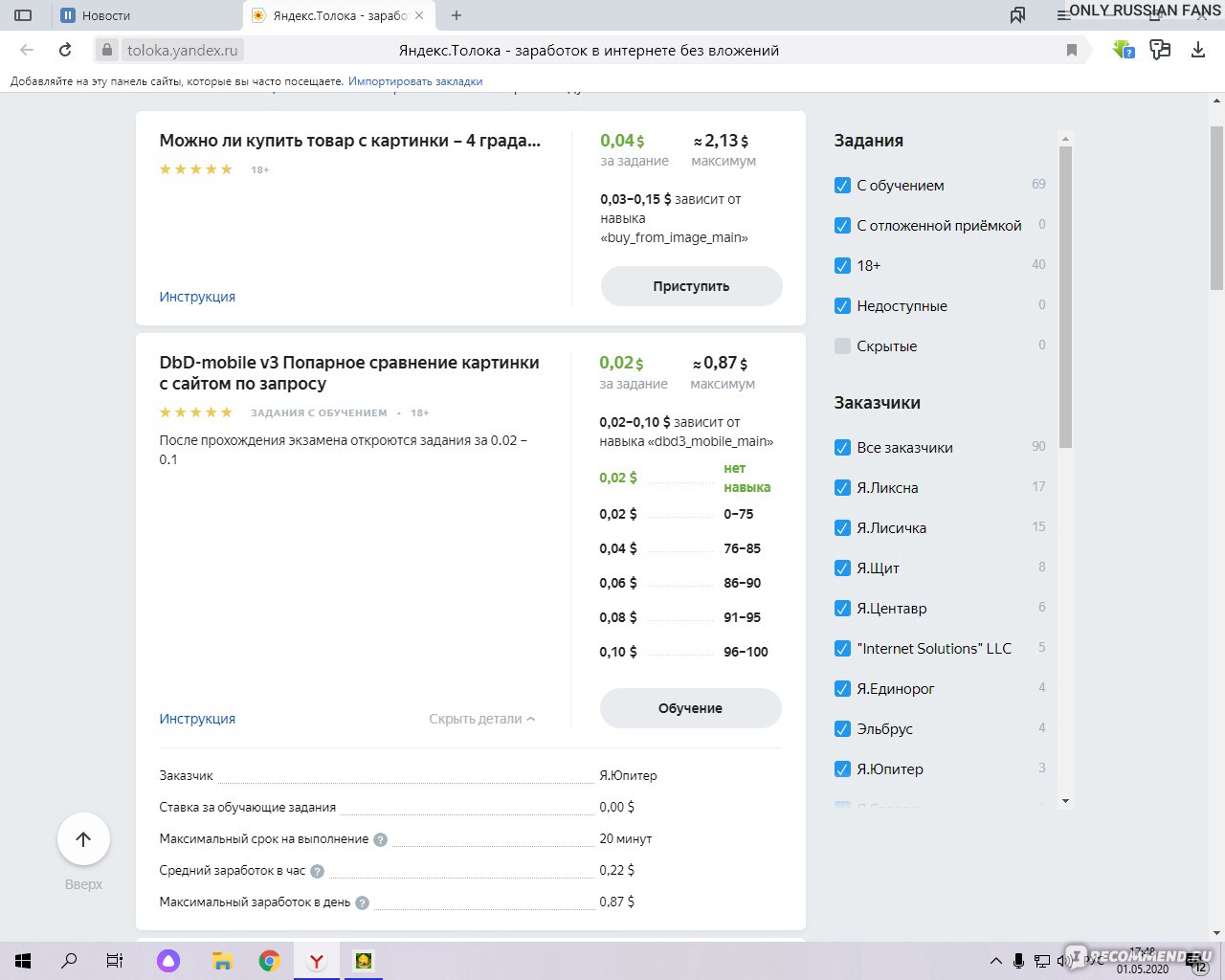Open the green-yellow app in the taskbar
Screen dimensions: 1225x980
coord(364,961)
